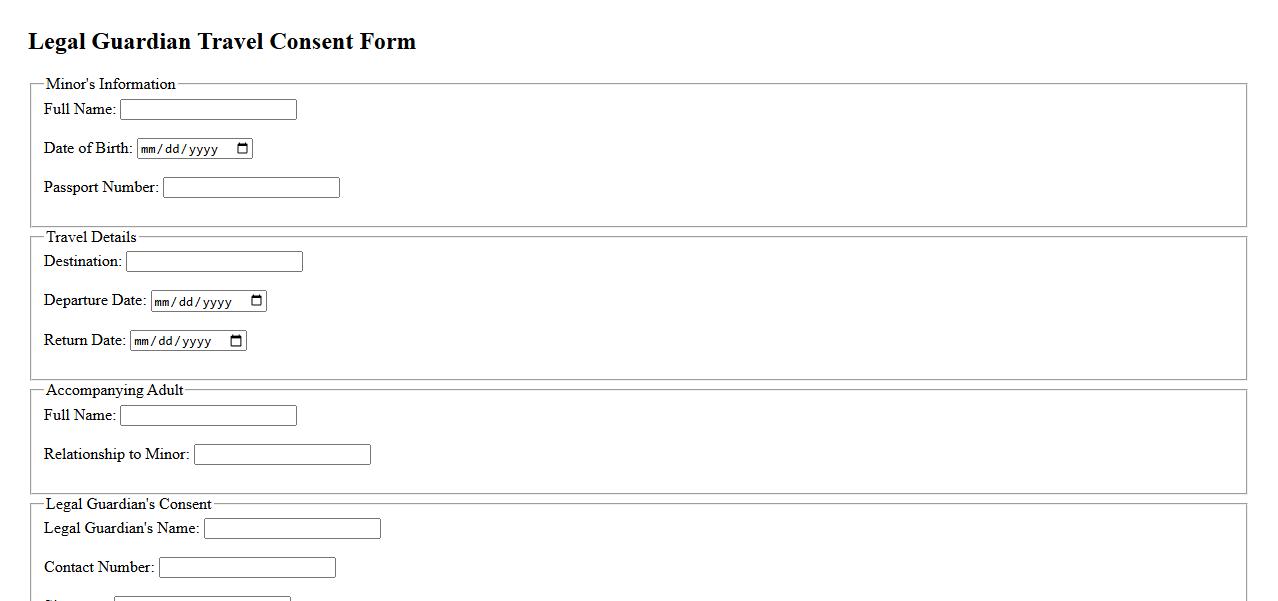Select the Destination input box
The width and height of the screenshot is (1278, 601).
214,262
